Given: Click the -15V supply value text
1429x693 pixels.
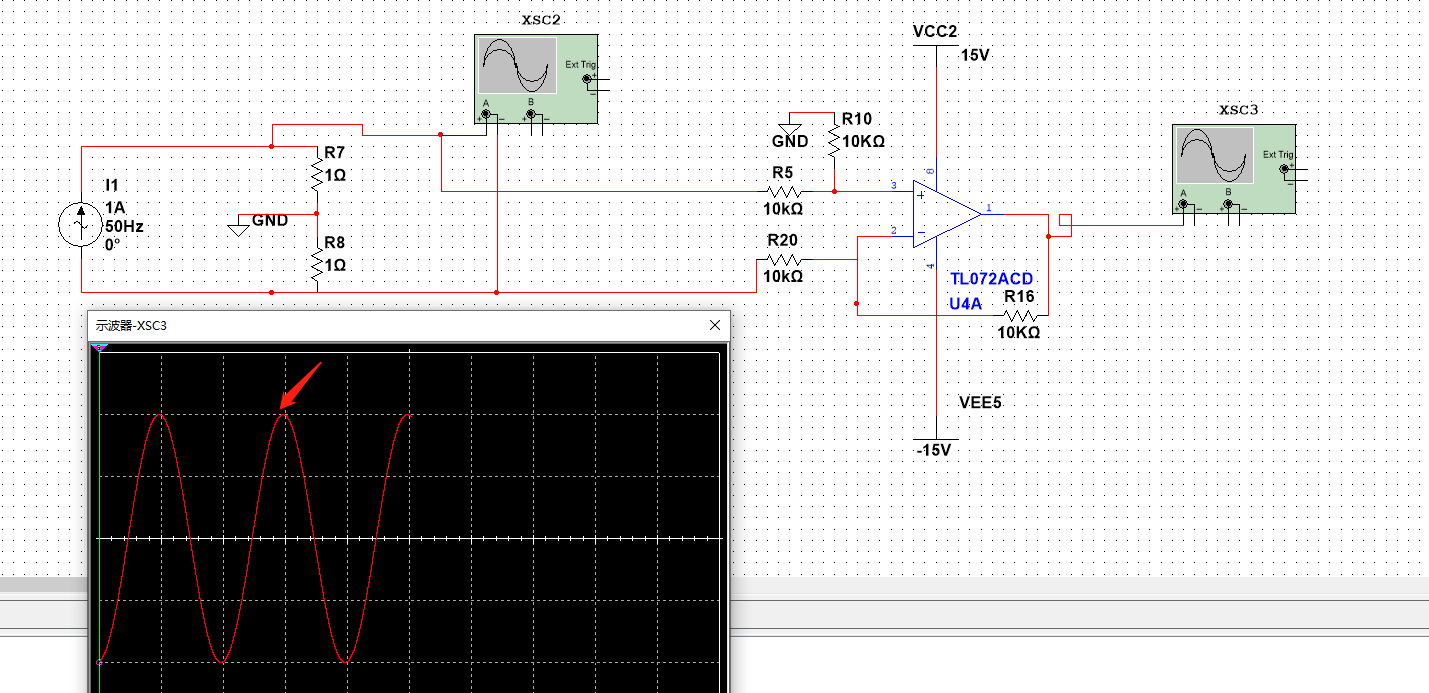Looking at the screenshot, I should coord(934,450).
